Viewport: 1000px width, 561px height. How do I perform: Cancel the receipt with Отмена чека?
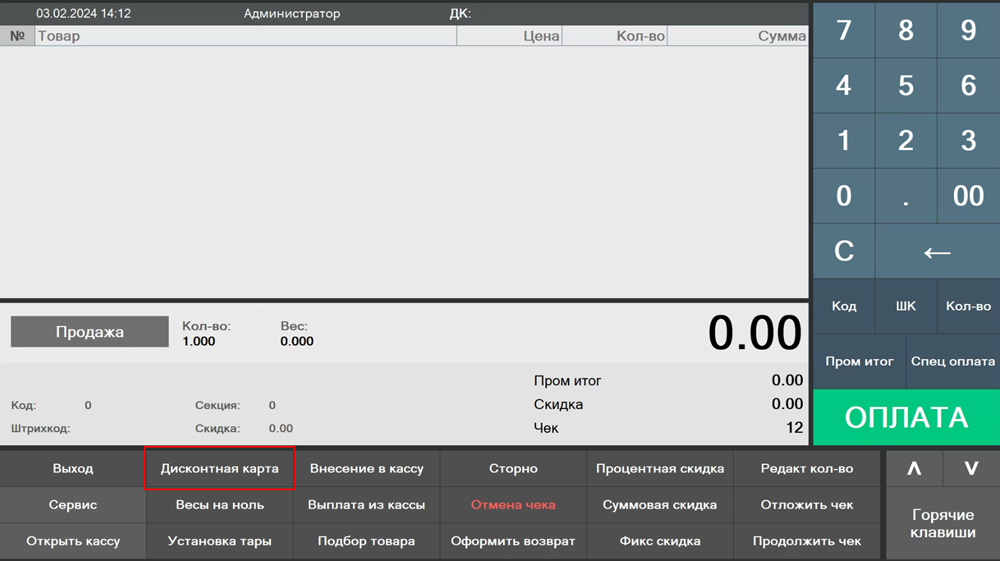tap(513, 505)
